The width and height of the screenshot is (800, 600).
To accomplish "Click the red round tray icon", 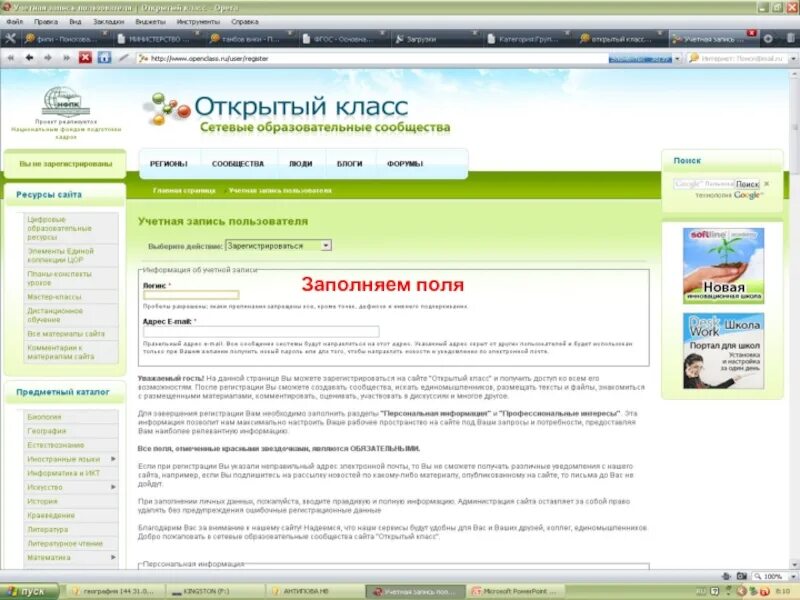I will tap(764, 591).
